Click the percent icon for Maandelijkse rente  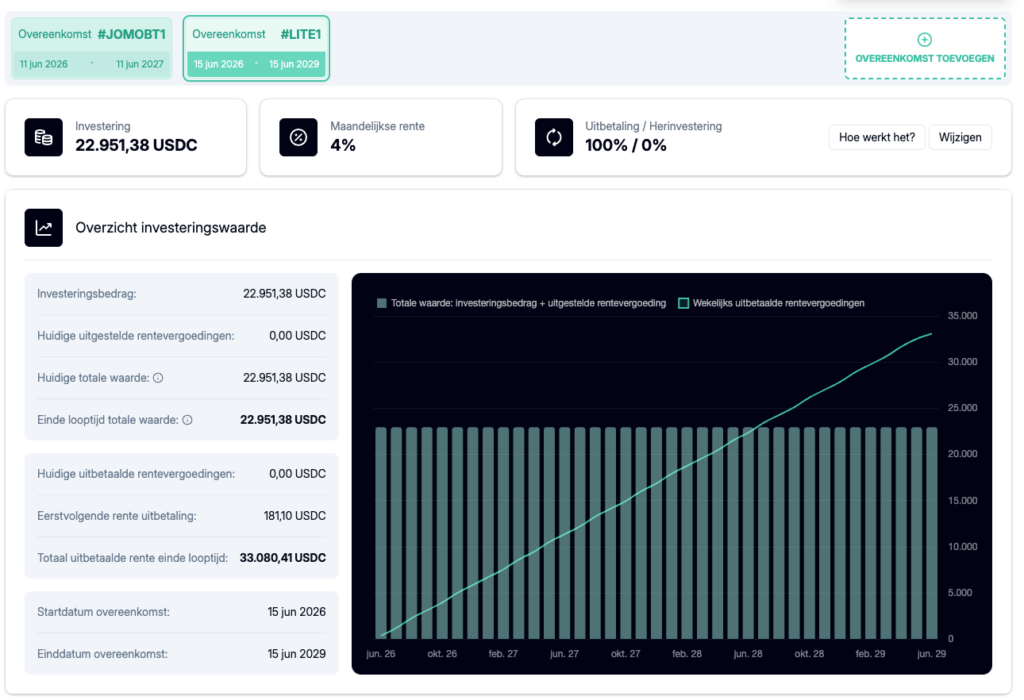point(298,137)
